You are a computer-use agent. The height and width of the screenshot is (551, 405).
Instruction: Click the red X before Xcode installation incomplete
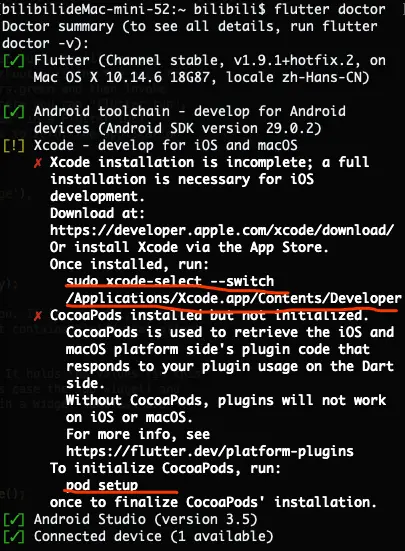coord(38,163)
